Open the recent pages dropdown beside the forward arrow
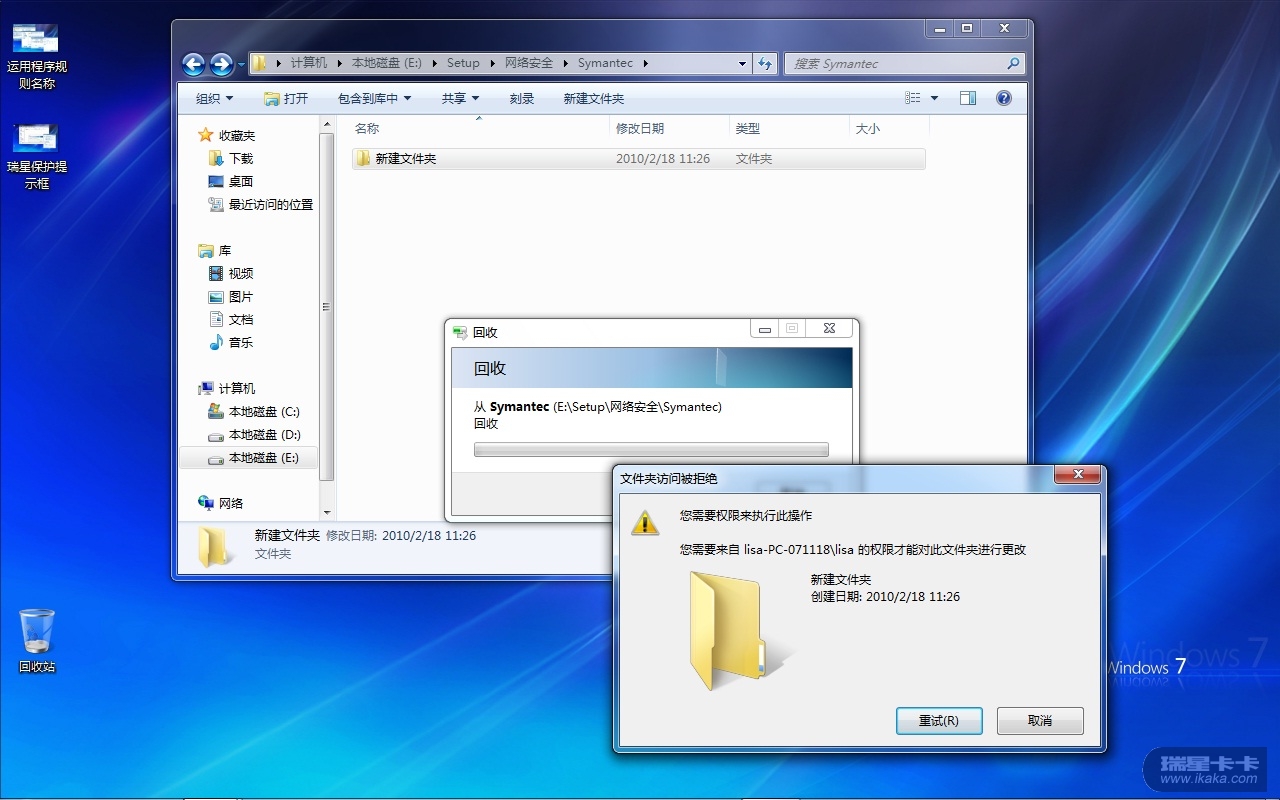 [241, 65]
